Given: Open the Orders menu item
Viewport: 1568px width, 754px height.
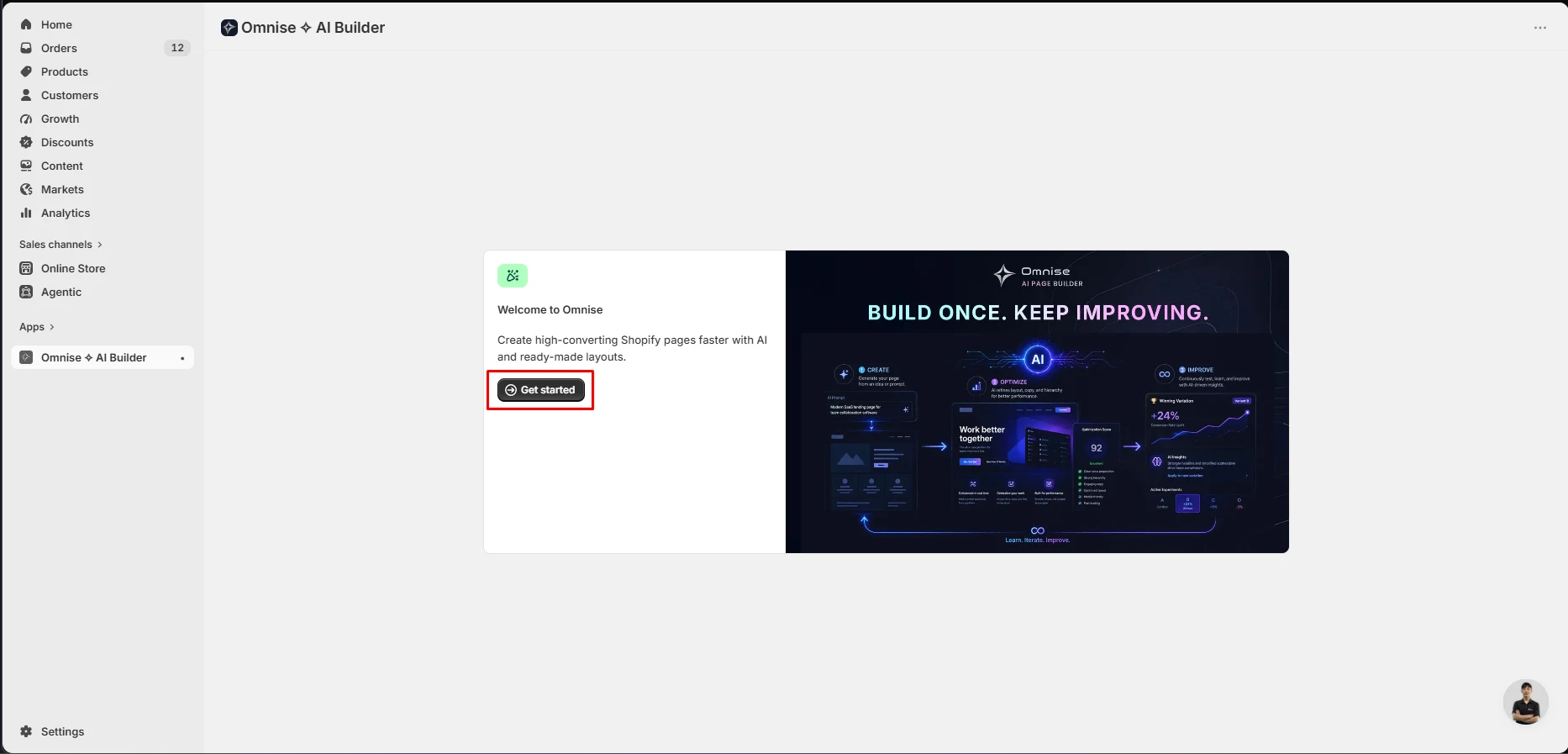Looking at the screenshot, I should pyautogui.click(x=59, y=48).
